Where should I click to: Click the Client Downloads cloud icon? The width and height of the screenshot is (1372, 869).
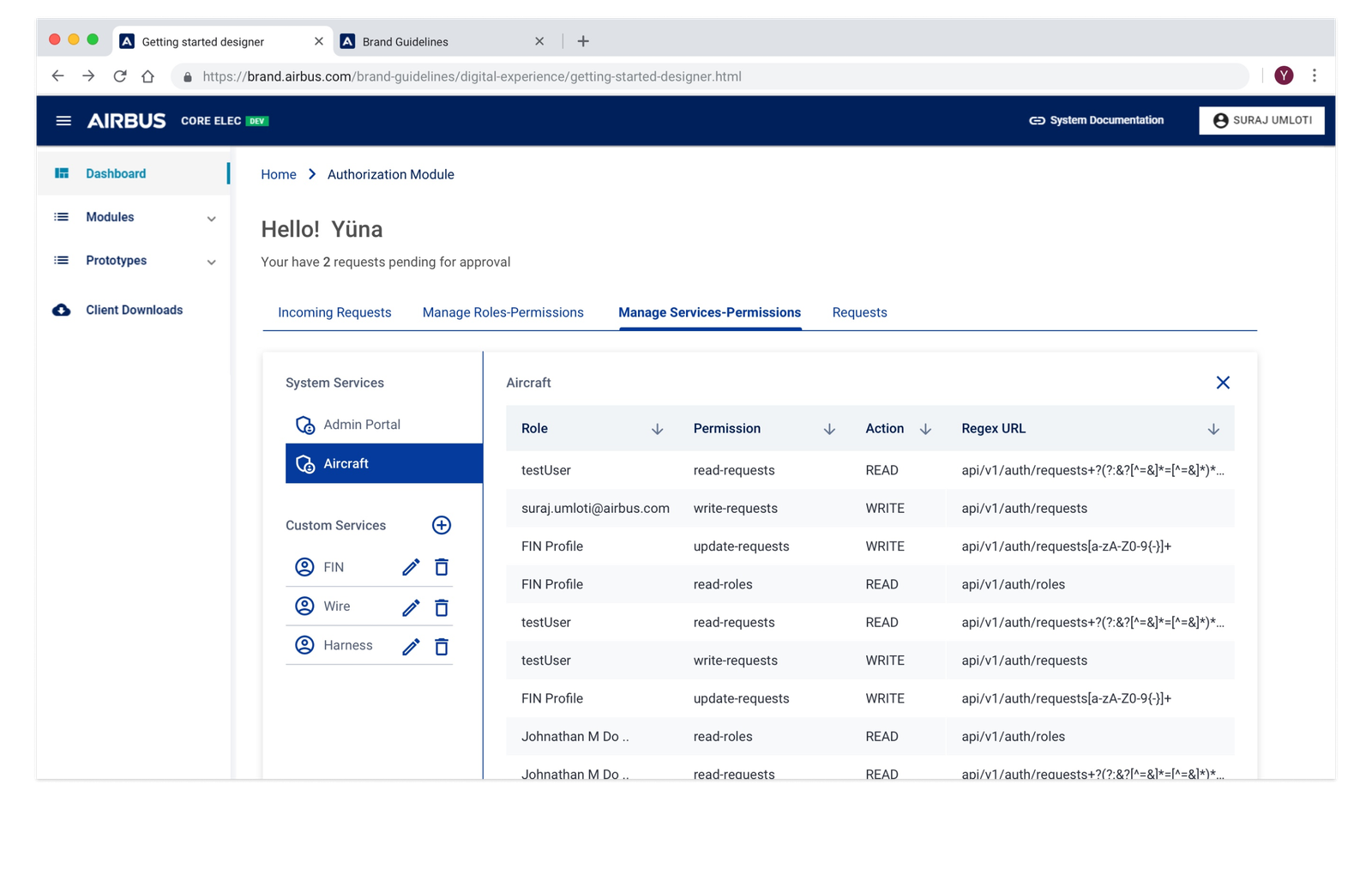coord(62,310)
